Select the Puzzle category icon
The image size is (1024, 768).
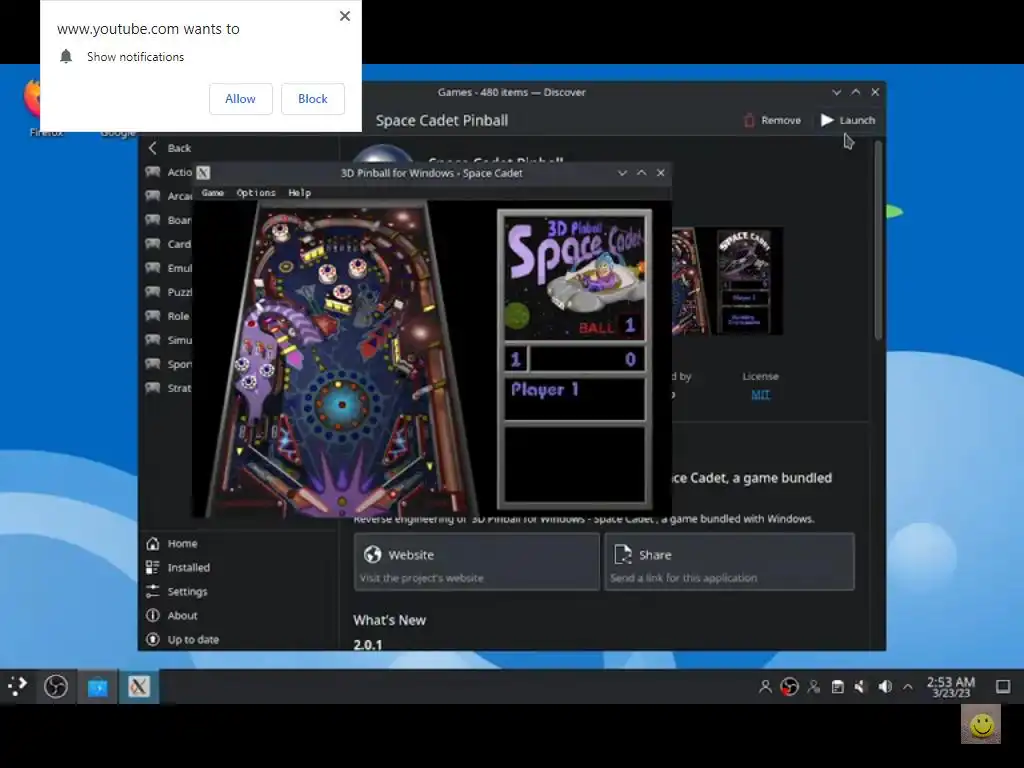(x=153, y=291)
